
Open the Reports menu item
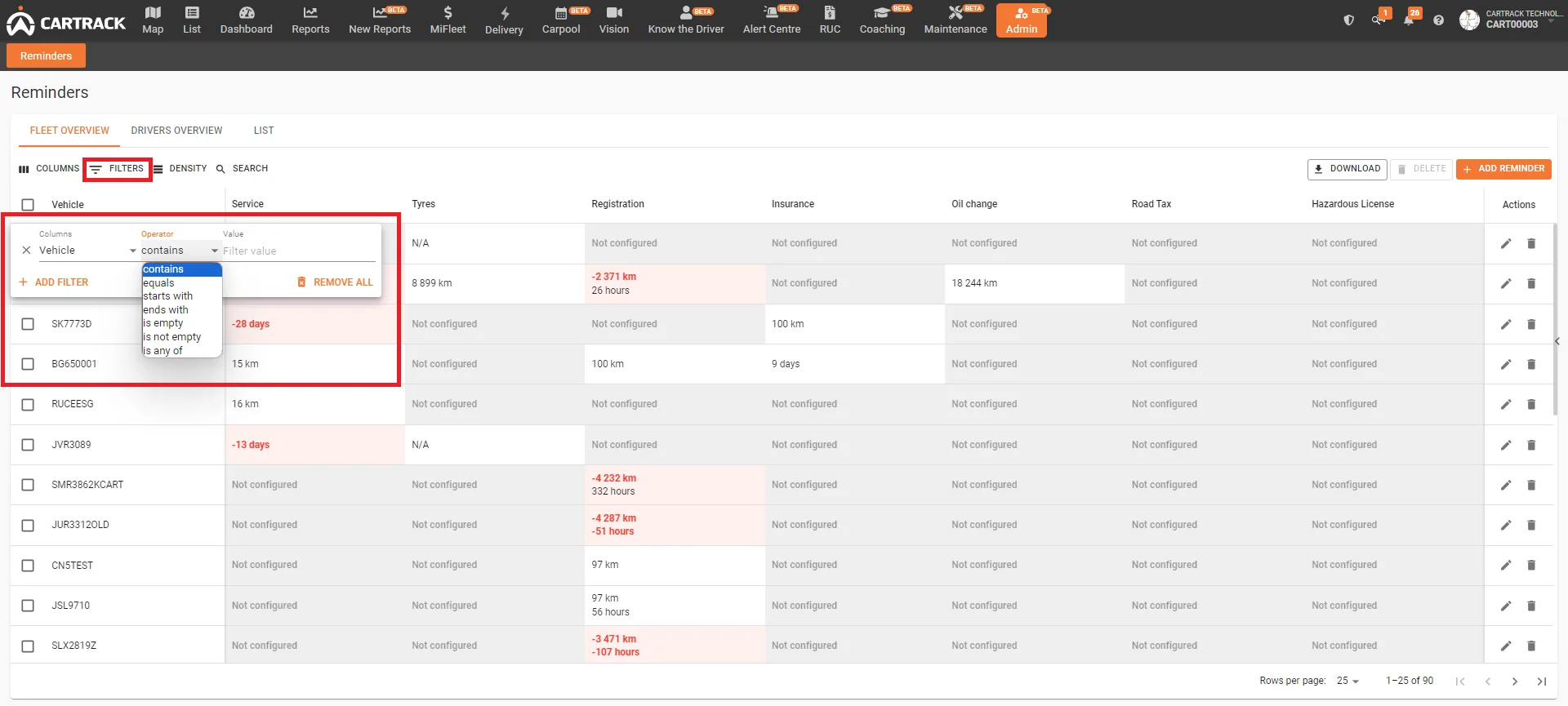[310, 20]
